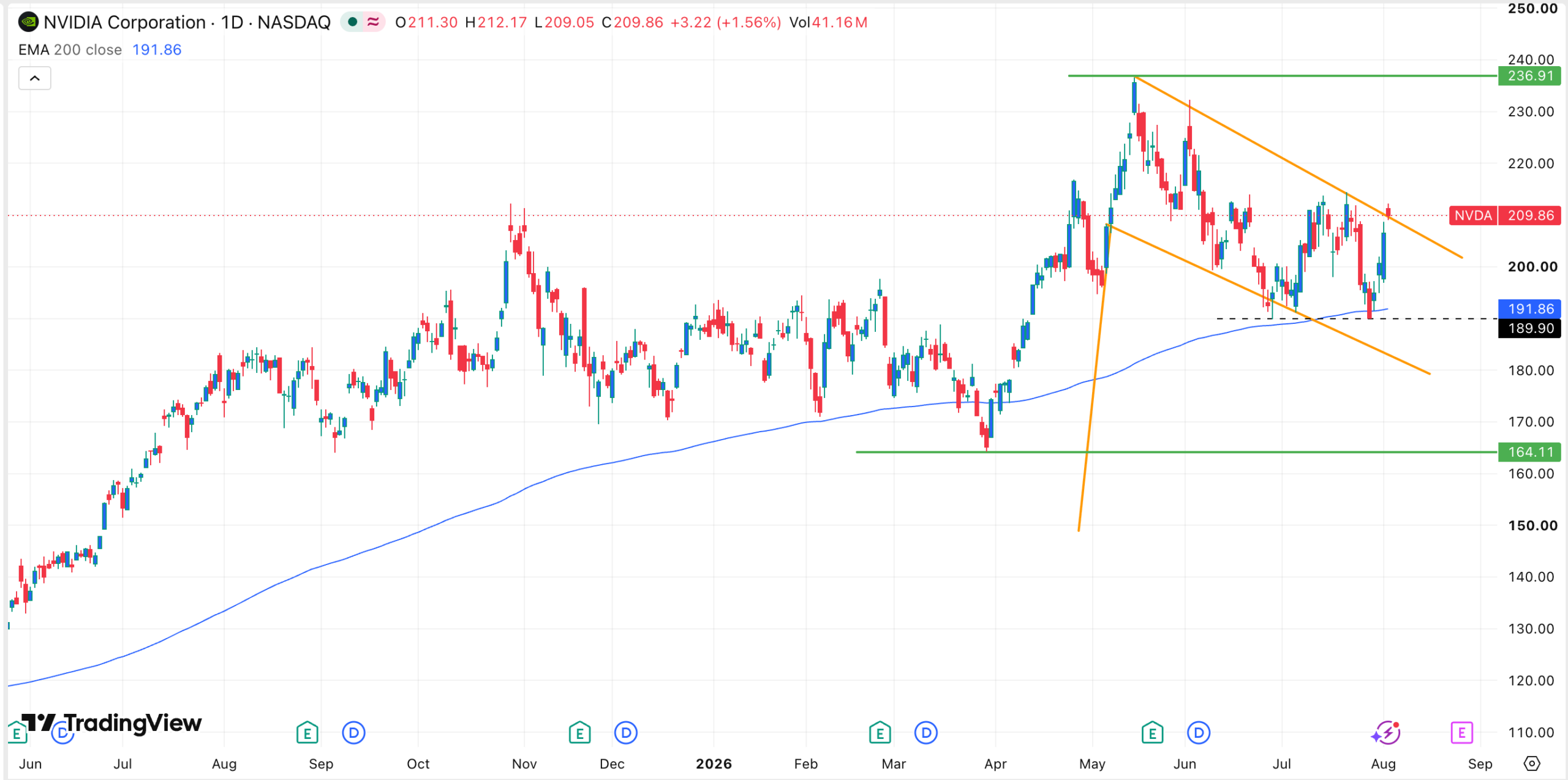Click the change value +3.22 (+1.56%)
This screenshot has height=780, width=1568.
(726, 23)
